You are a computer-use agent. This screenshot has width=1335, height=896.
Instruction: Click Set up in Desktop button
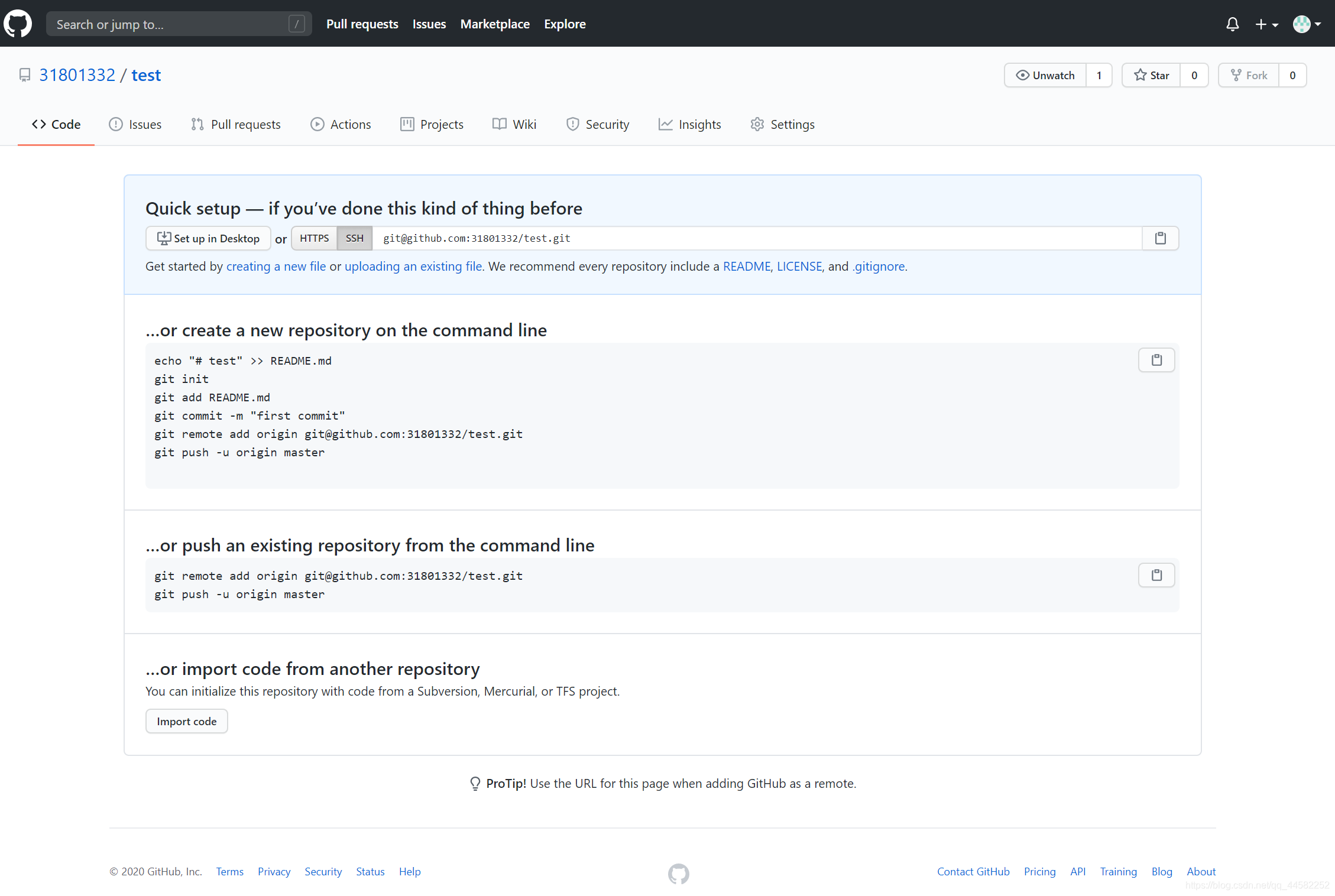(208, 238)
